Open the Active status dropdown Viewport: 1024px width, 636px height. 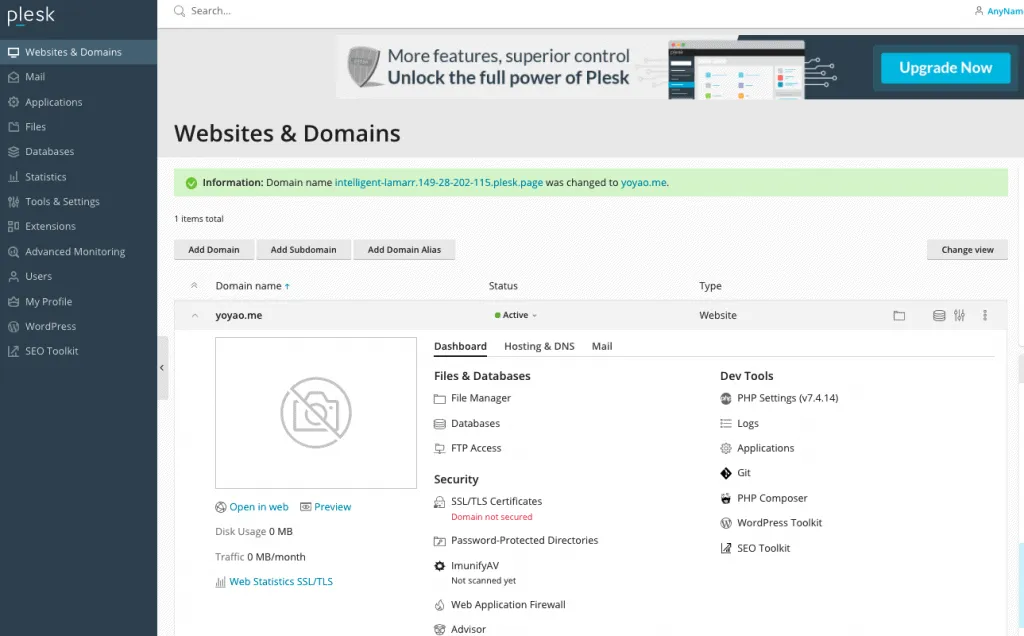tap(516, 314)
